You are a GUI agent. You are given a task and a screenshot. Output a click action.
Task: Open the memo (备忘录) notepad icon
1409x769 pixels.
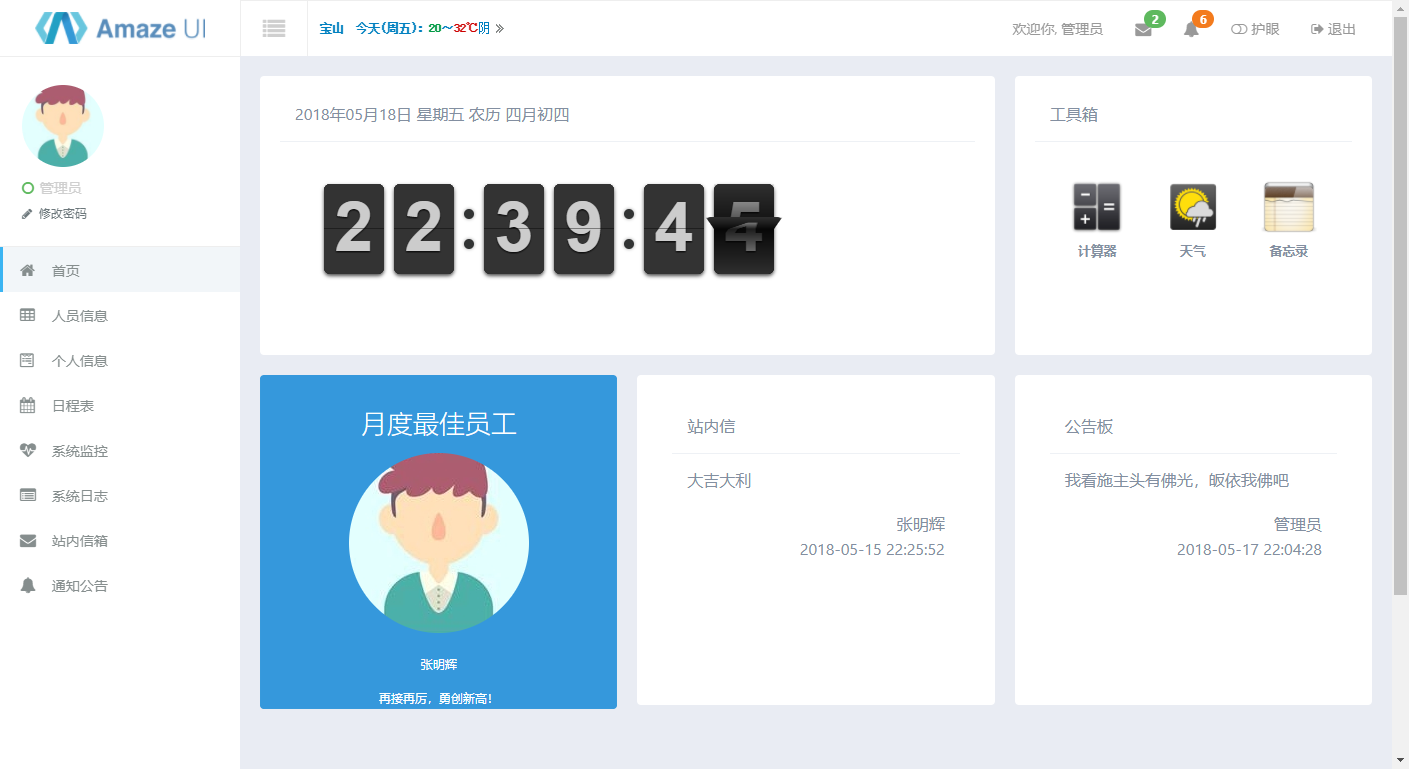tap(1288, 208)
